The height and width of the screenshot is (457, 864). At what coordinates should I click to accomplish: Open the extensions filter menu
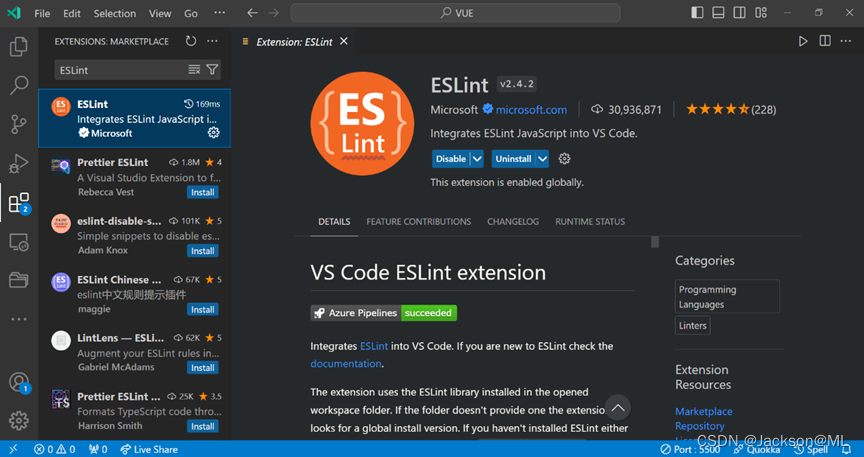(212, 69)
